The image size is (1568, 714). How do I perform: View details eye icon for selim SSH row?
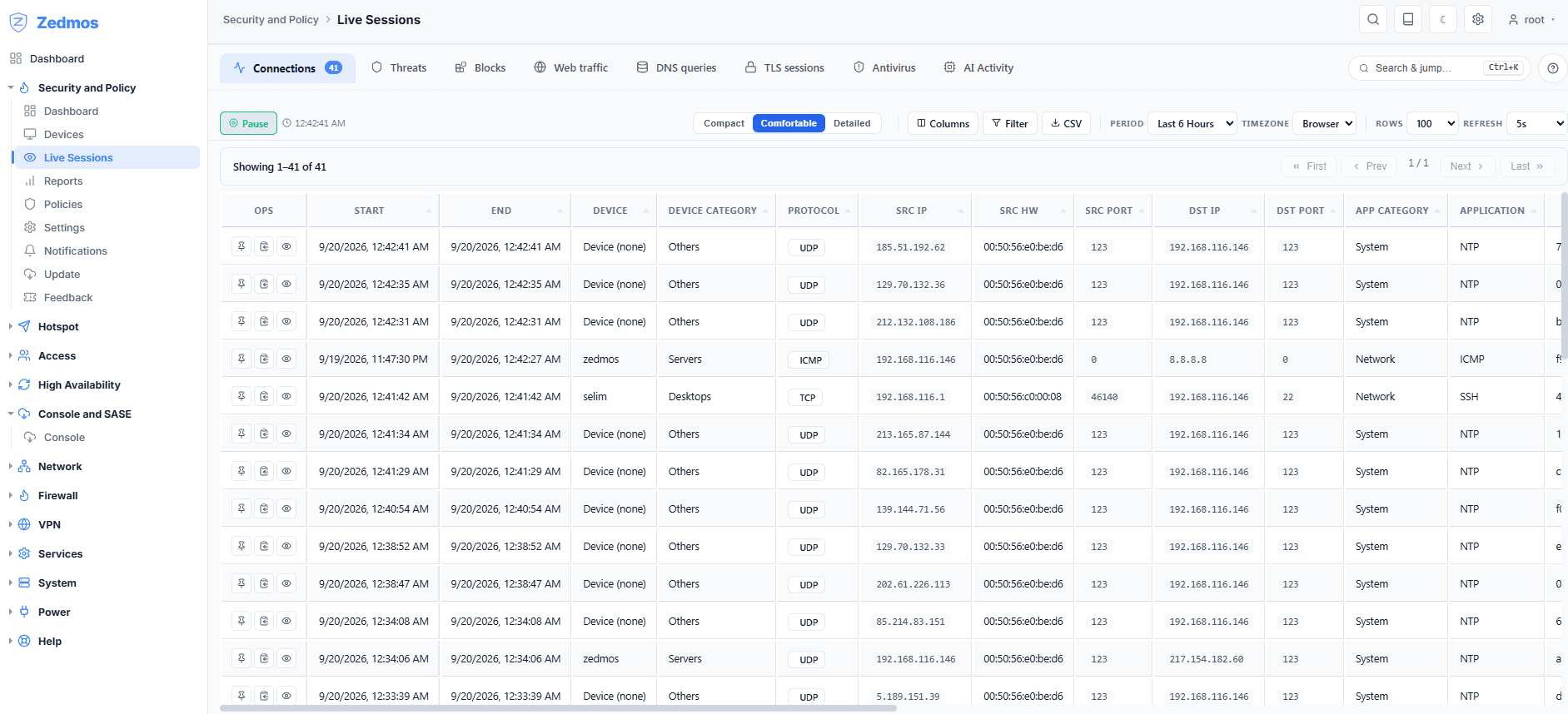[286, 396]
